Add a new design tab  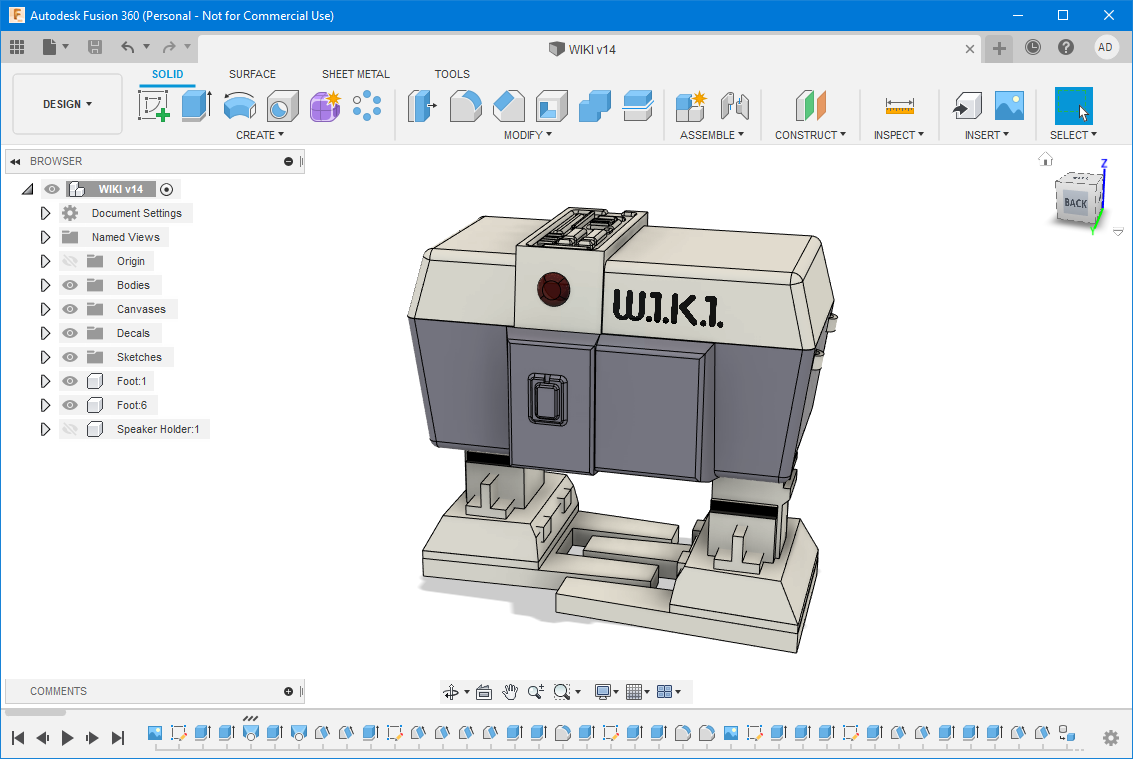pos(999,48)
